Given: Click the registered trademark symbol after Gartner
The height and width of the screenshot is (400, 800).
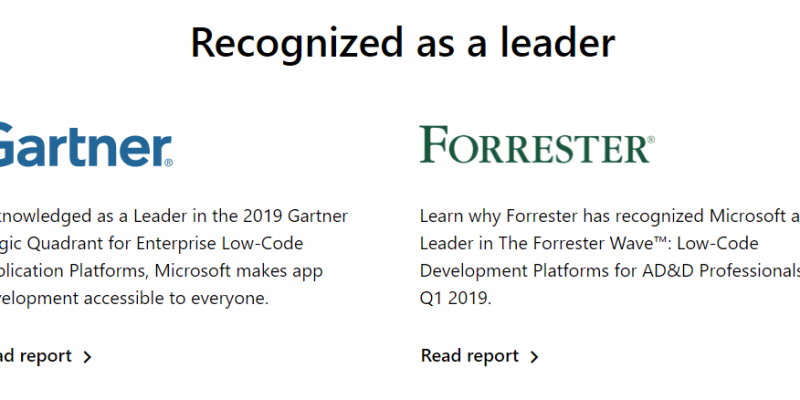Looking at the screenshot, I should tap(168, 163).
